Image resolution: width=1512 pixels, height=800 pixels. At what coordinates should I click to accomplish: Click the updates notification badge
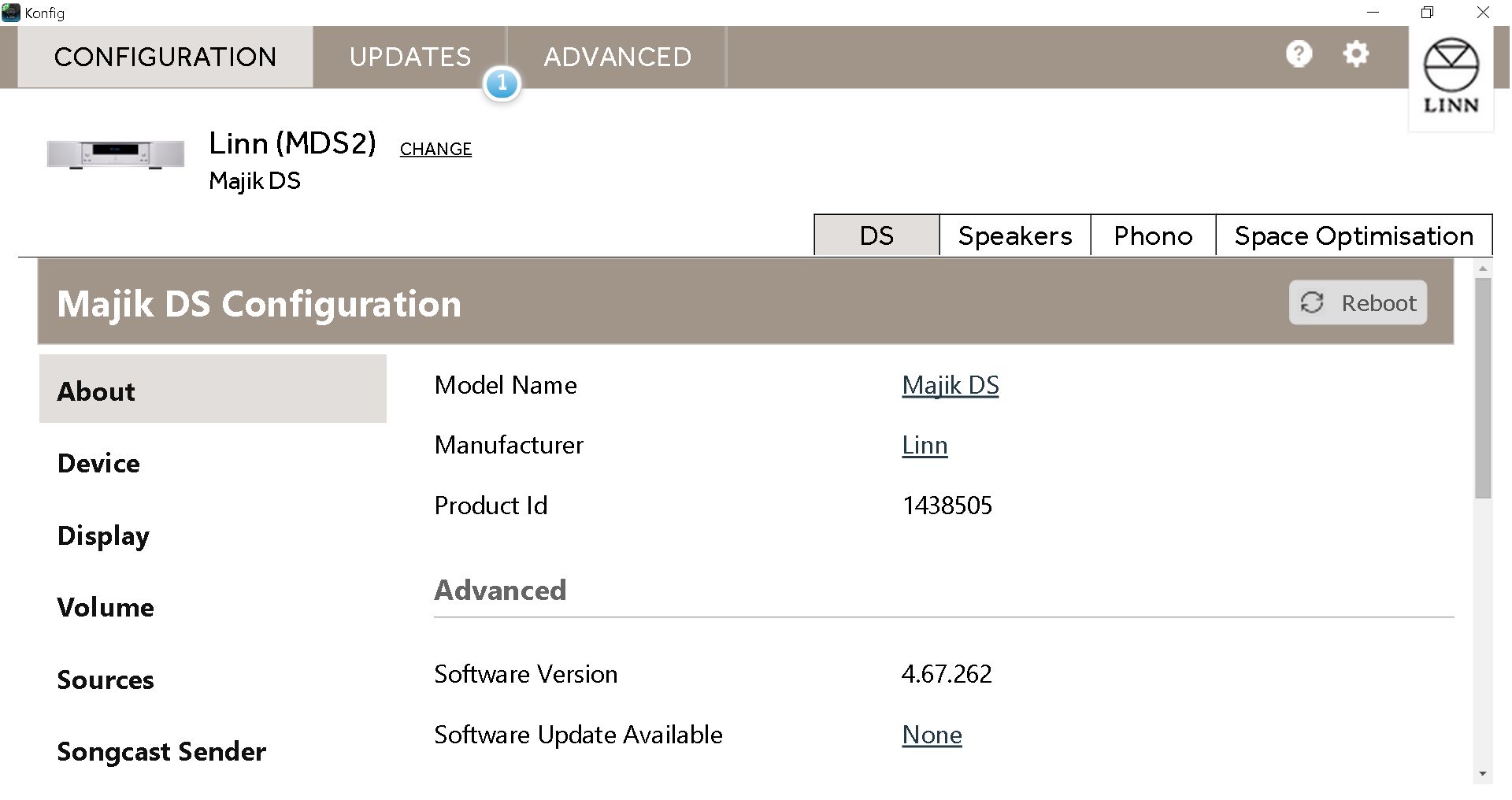[502, 83]
